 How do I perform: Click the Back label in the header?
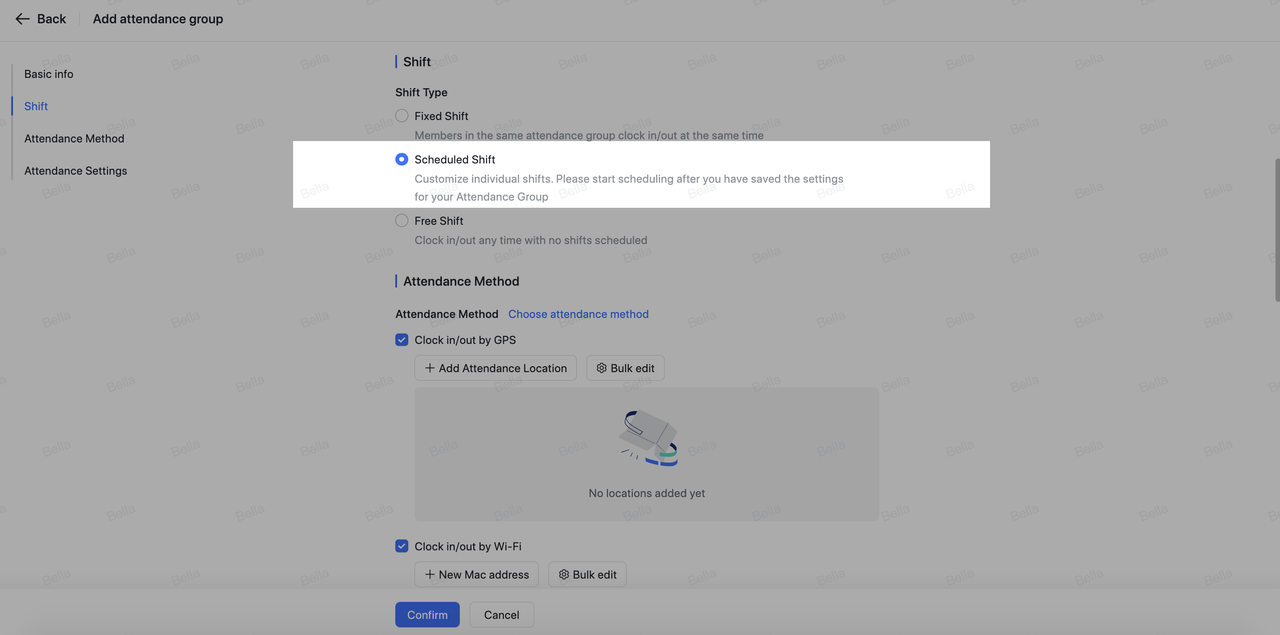point(51,19)
